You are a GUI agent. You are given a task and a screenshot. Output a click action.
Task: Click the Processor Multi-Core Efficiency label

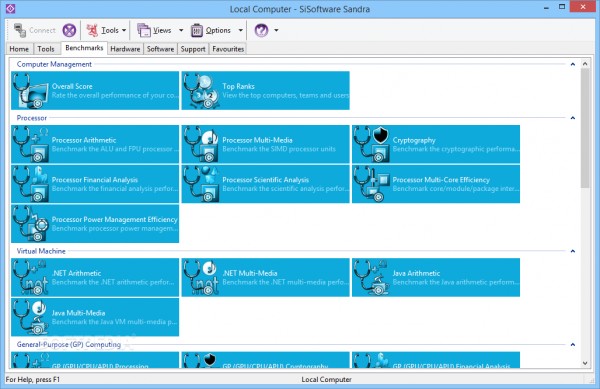click(x=441, y=180)
